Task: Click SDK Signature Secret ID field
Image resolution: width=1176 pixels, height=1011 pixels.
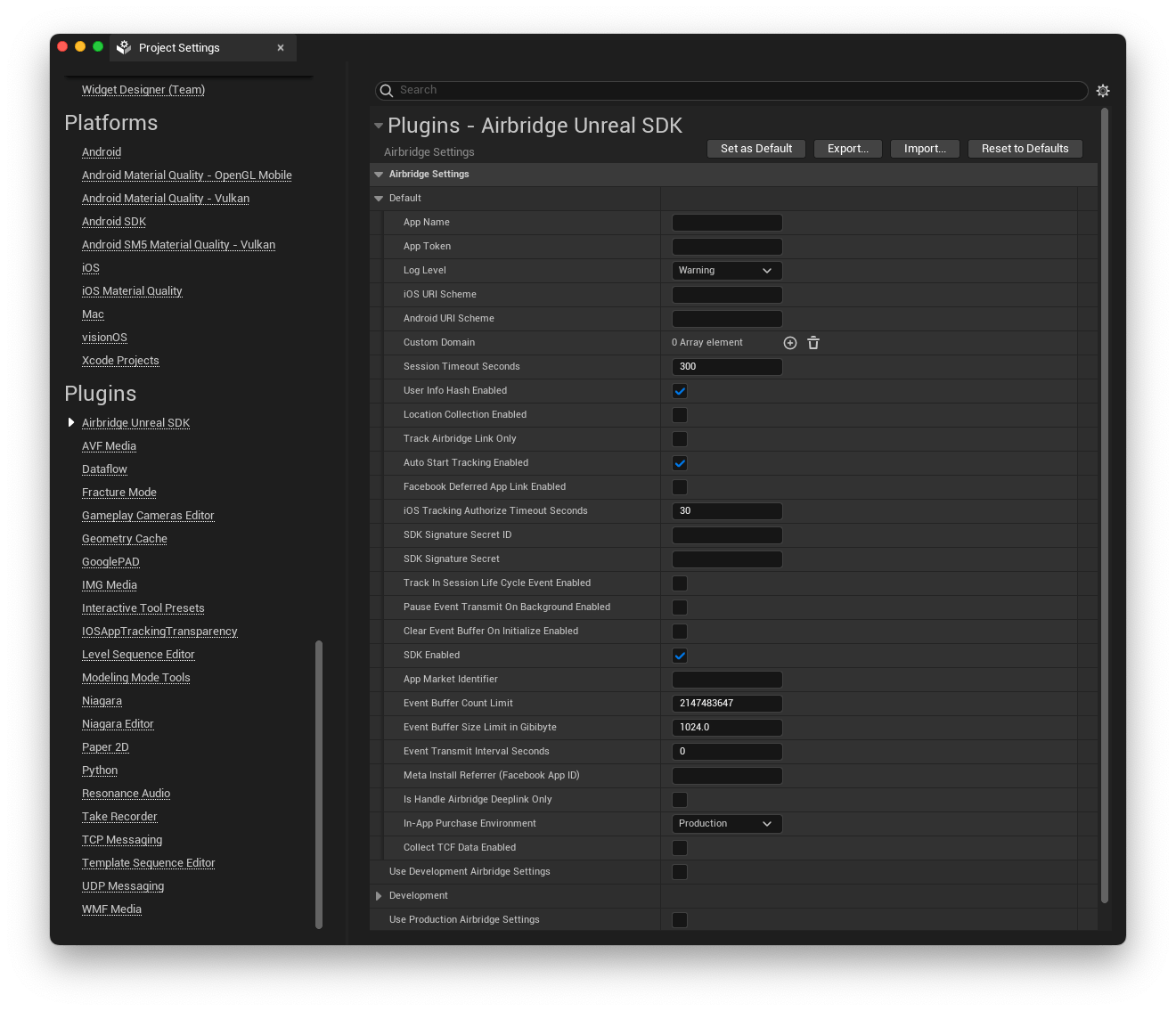Action: tap(727, 535)
